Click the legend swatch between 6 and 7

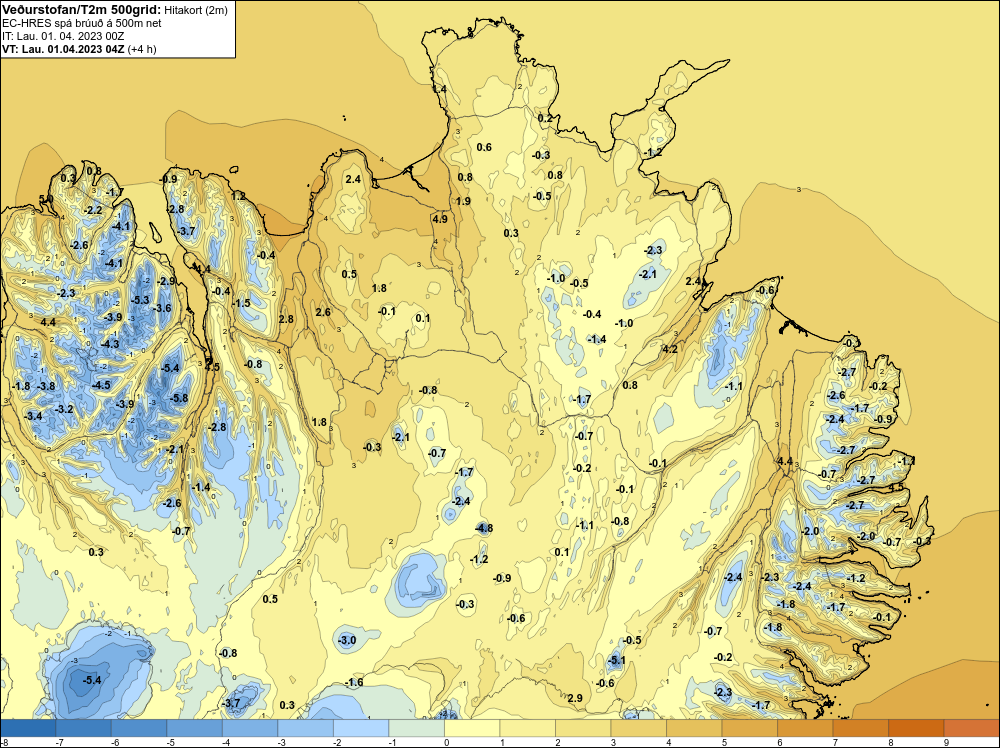click(x=805, y=728)
